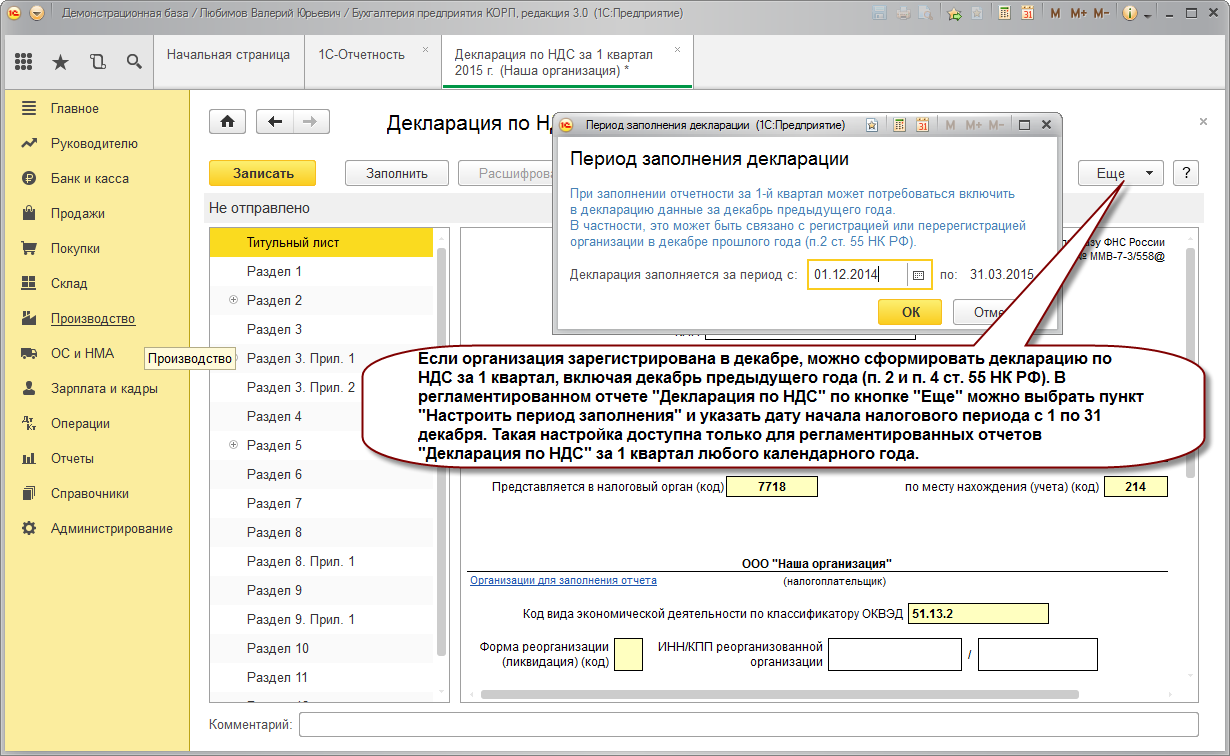Go to the home page icon button
This screenshot has width=1230, height=756.
click(228, 121)
